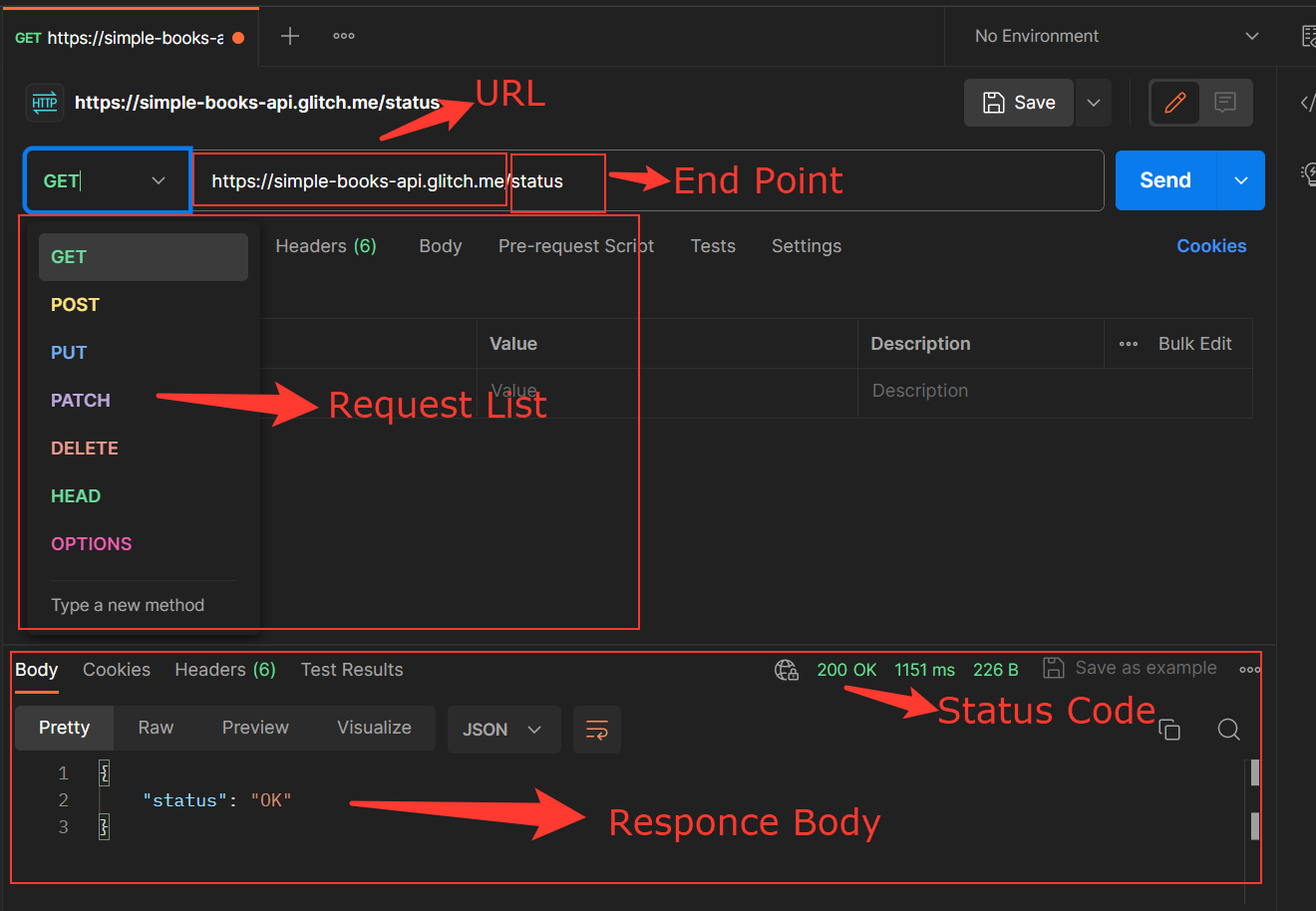Switch to response Headers (6) tab
1316x911 pixels.
click(x=225, y=670)
